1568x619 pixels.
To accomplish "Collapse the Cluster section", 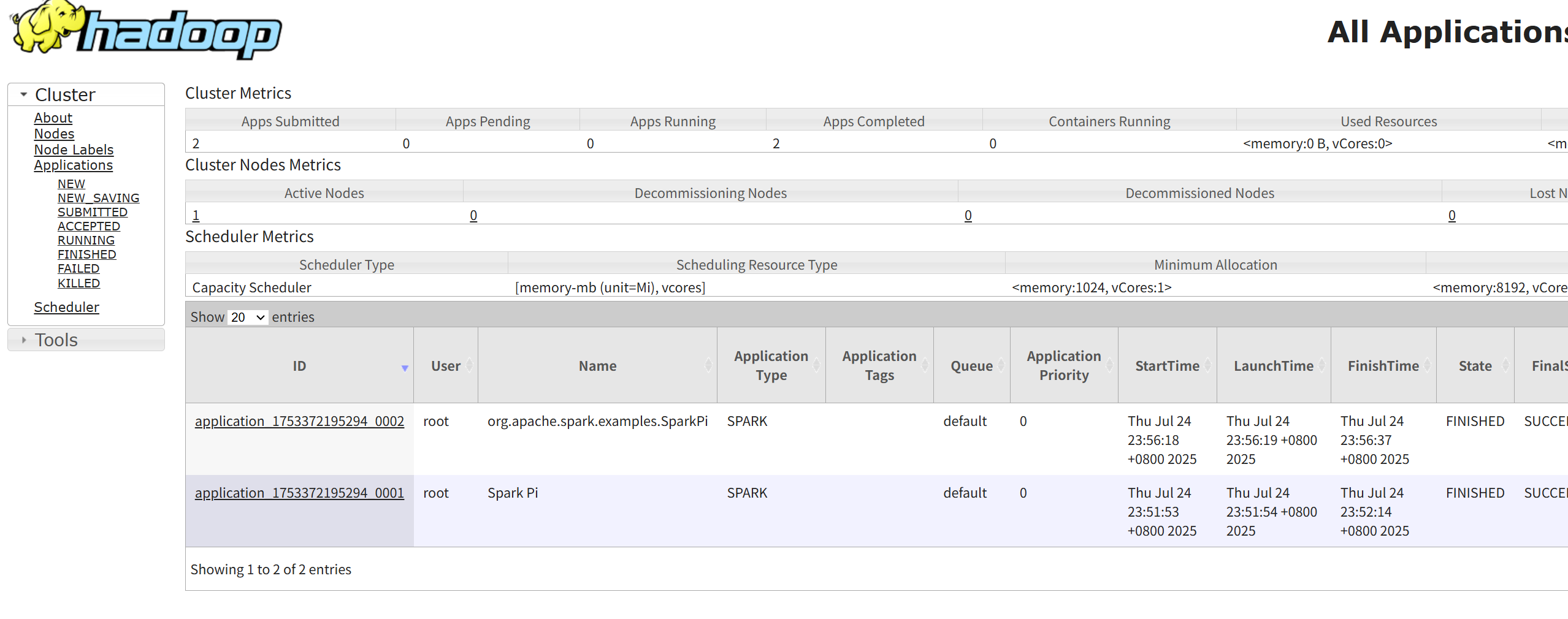I will coord(25,95).
